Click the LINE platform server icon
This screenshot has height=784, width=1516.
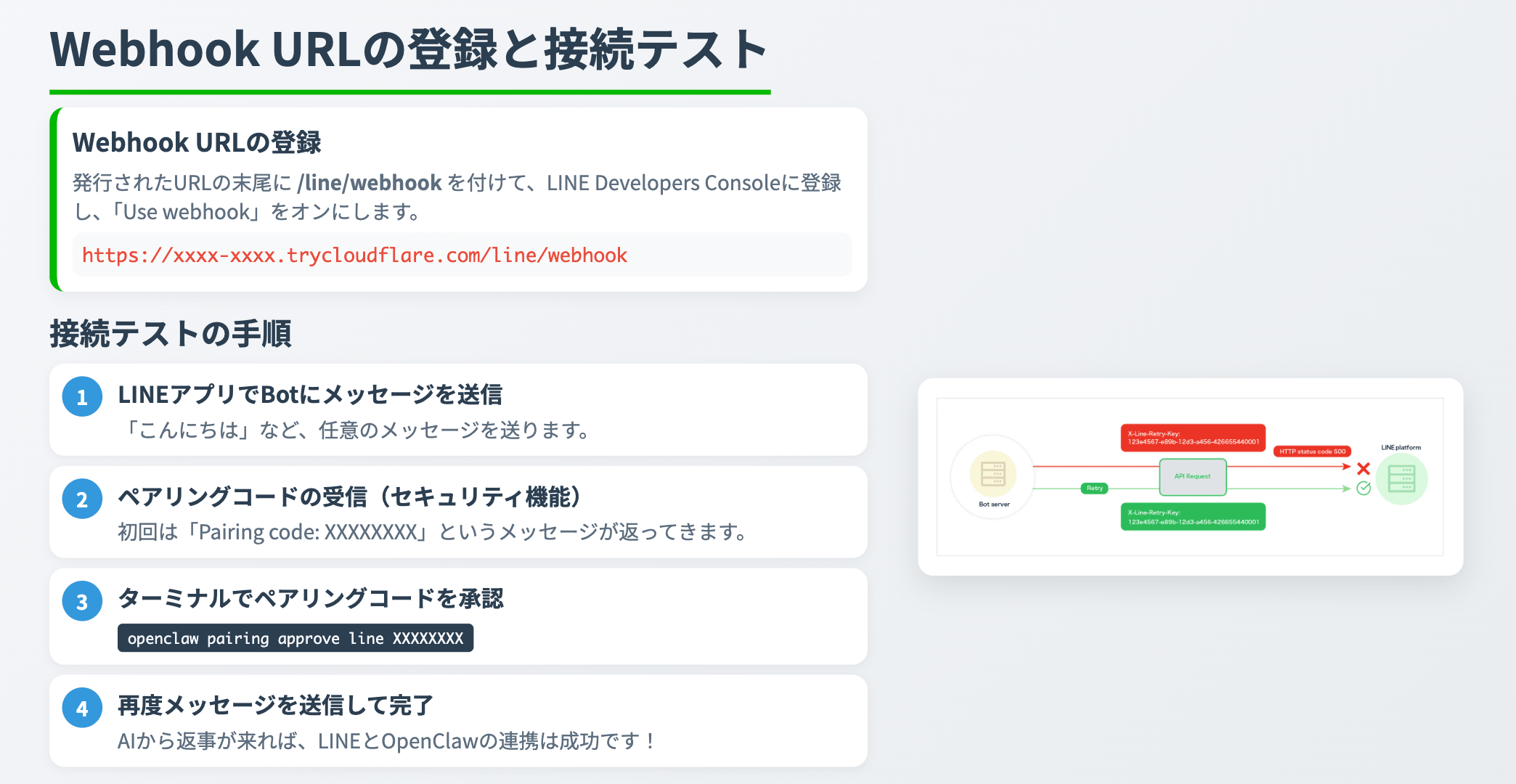pyautogui.click(x=1401, y=478)
